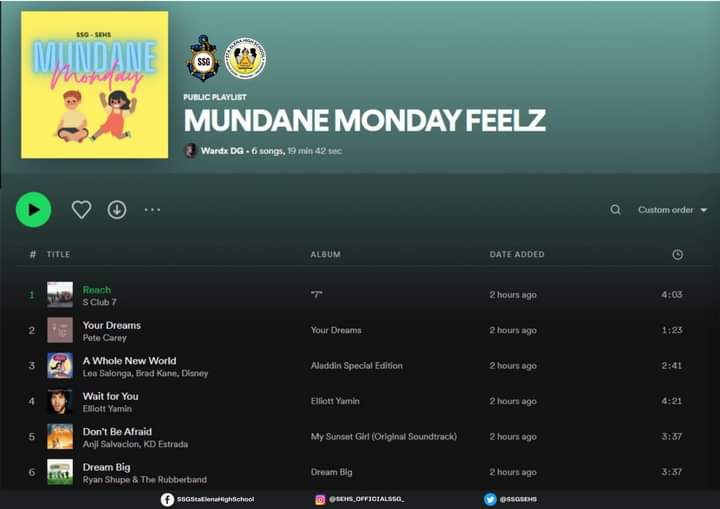Open artist Anji Salvacion
The image size is (720, 509).
pos(111,444)
